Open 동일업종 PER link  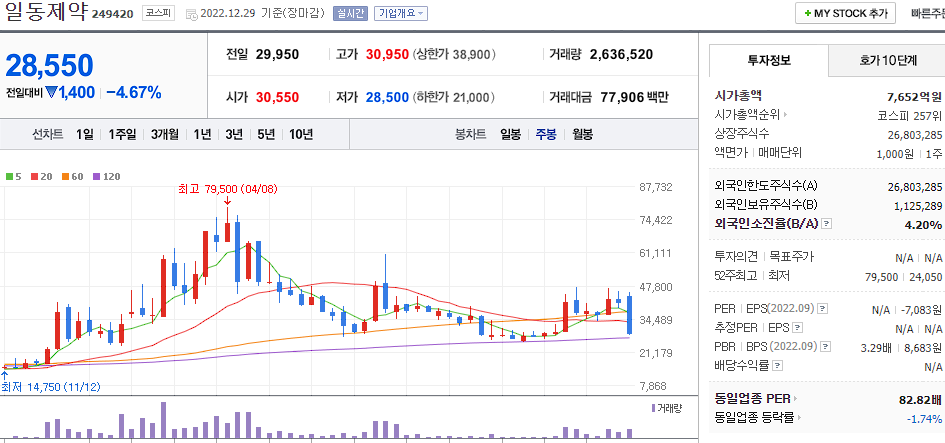(x=755, y=398)
